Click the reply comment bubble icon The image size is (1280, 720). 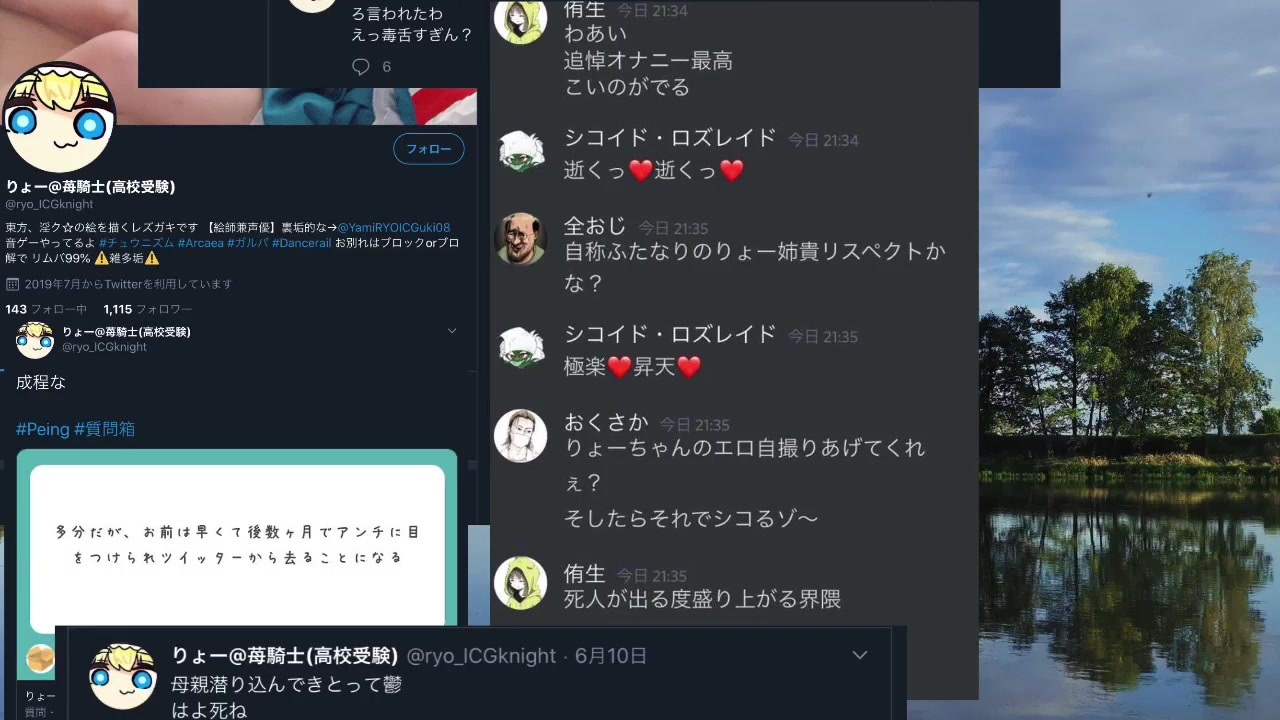361,67
